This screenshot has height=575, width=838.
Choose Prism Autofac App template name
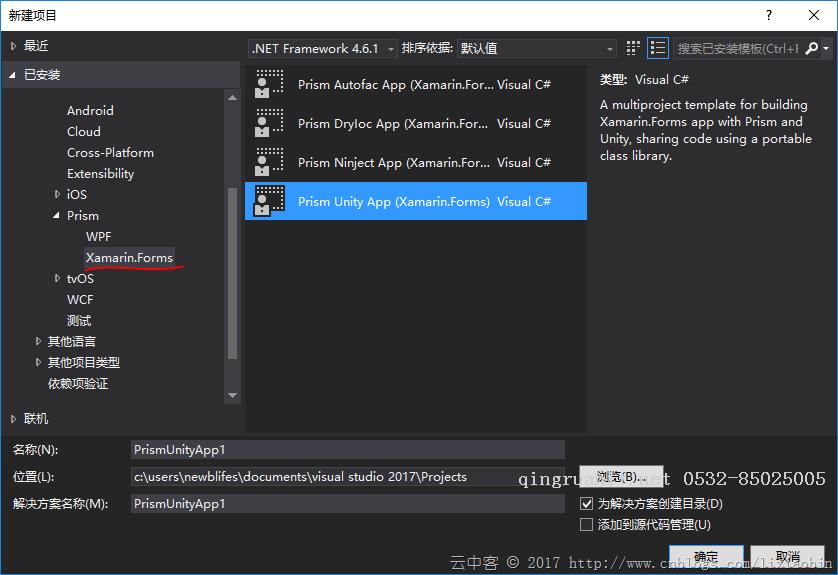coord(395,84)
